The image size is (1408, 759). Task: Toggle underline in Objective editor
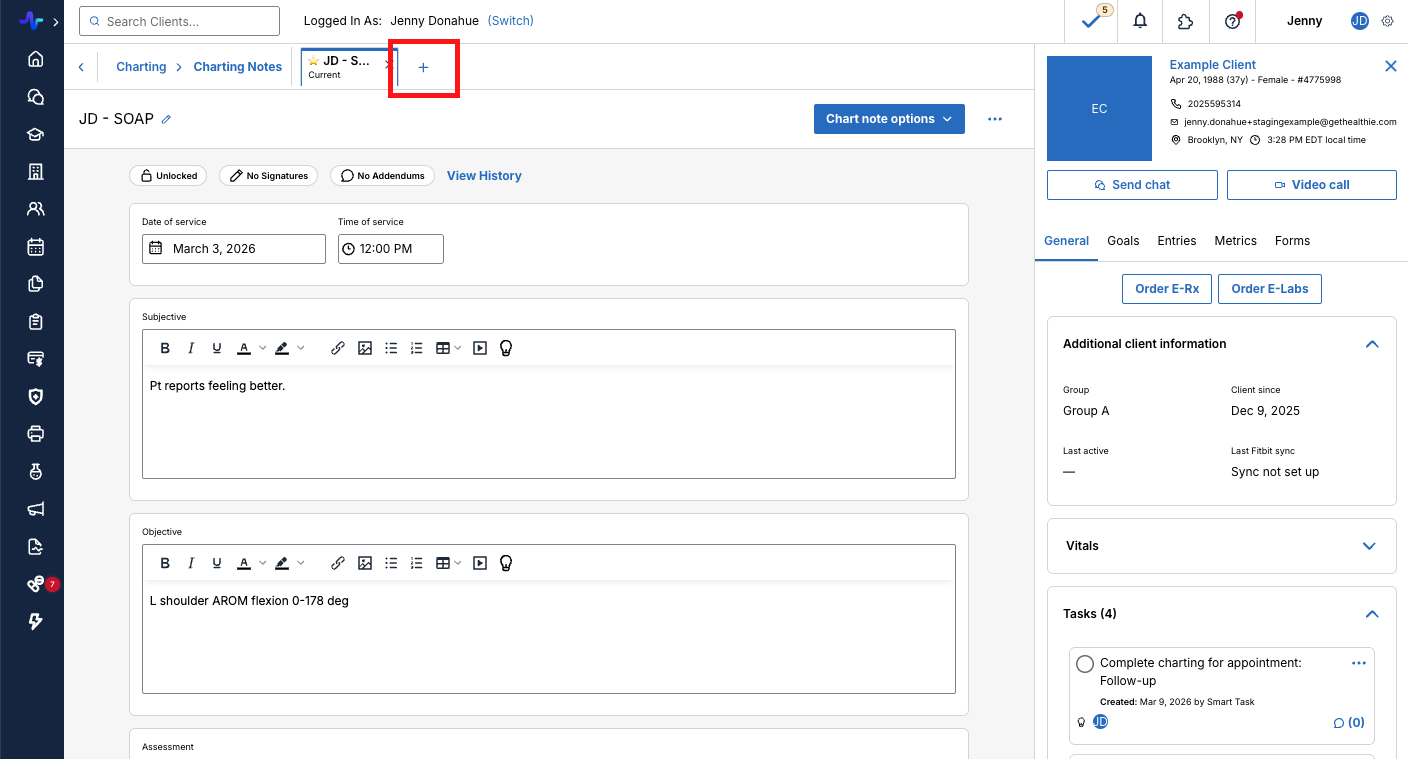[217, 563]
